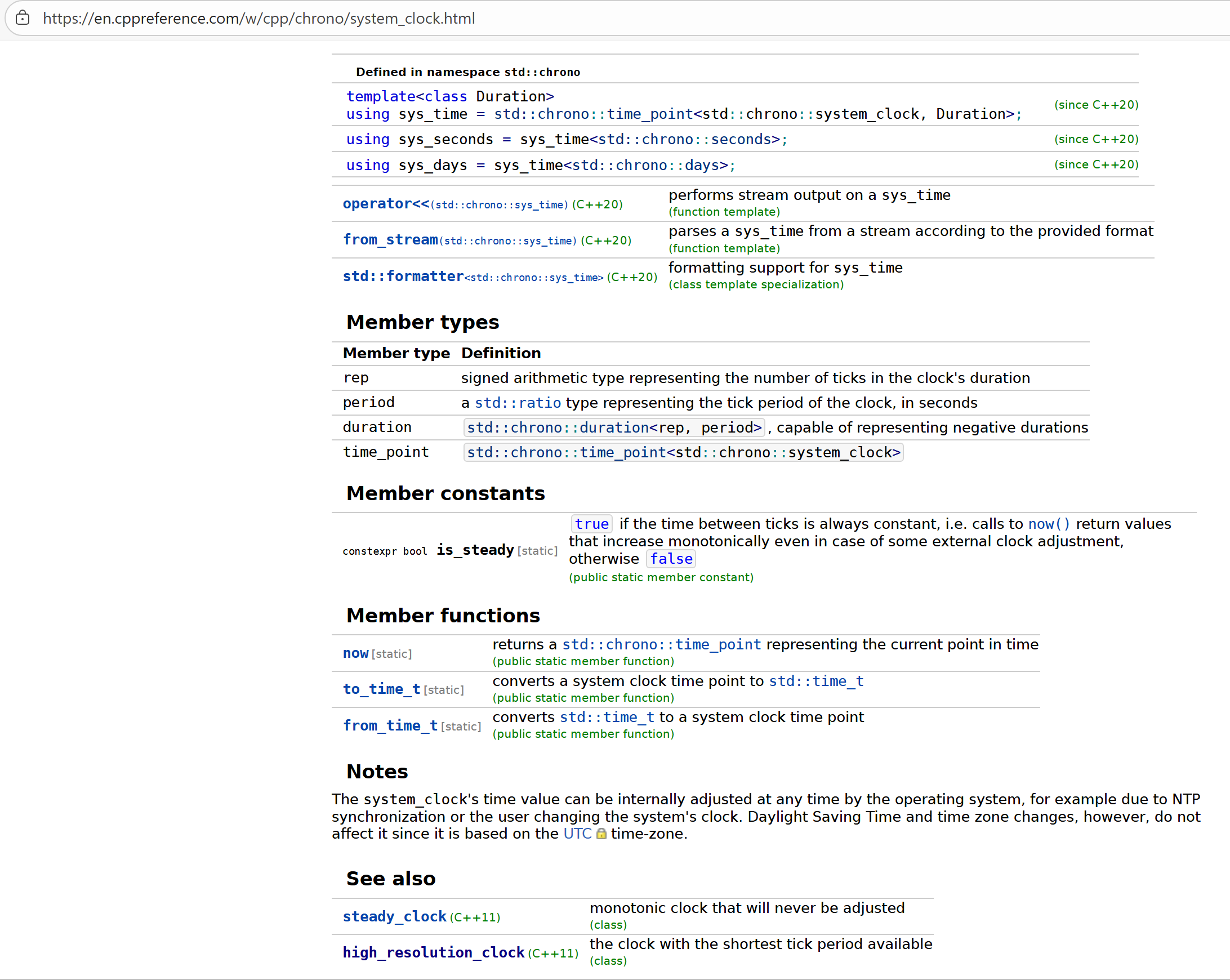Screen dimensions: 1230x980
Task: Click the lock icon beside the UTC link
Action: coord(601,834)
